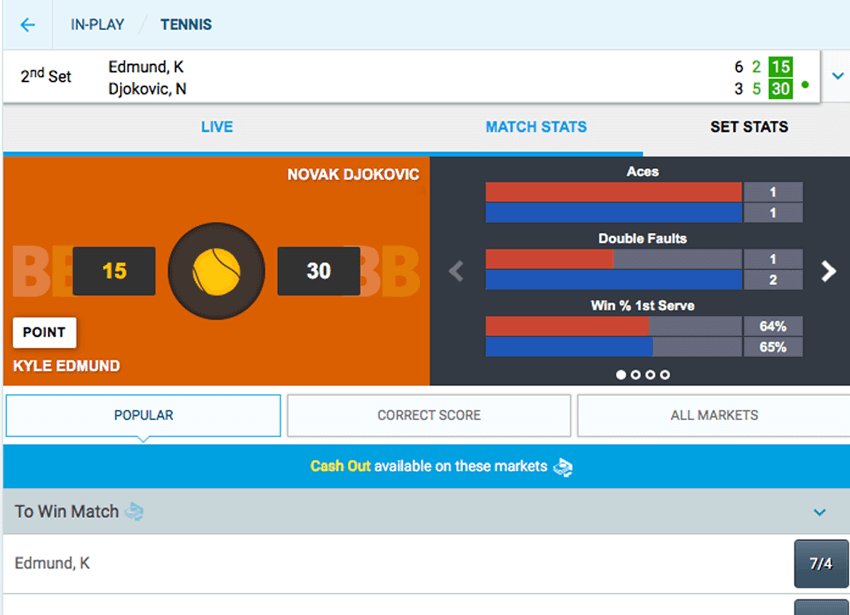Open the CORRECT SCORE markets tab
Viewport: 850px width, 615px height.
coord(429,415)
